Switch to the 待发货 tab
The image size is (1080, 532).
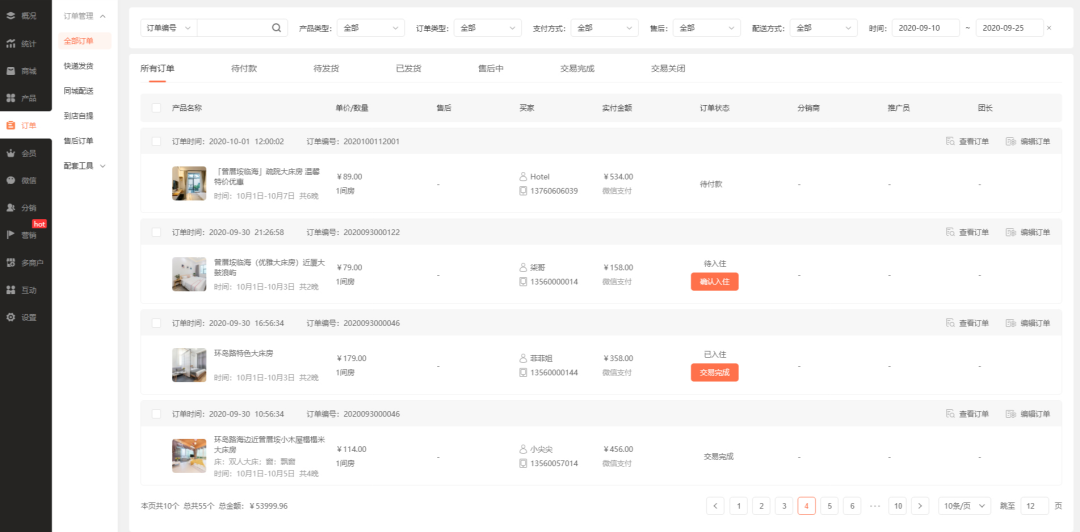326,68
